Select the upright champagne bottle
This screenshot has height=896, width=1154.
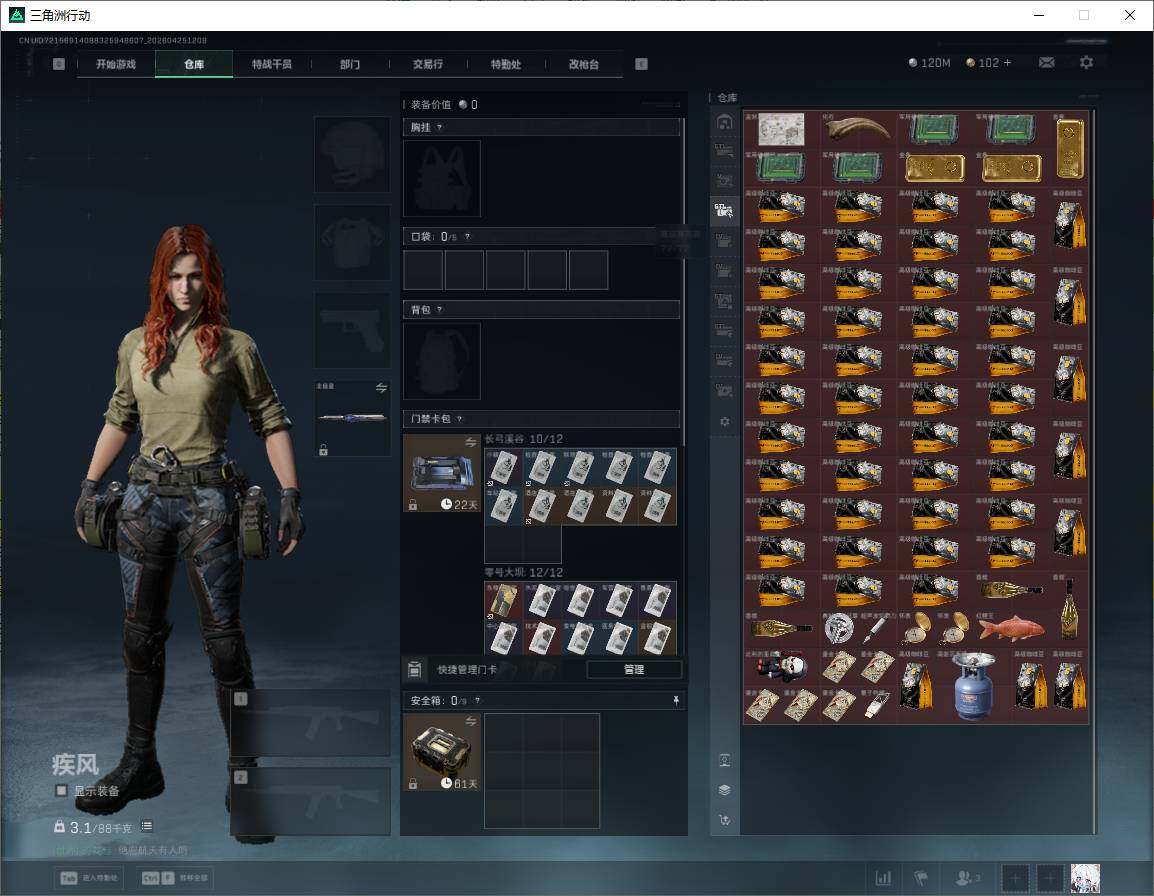(1069, 610)
